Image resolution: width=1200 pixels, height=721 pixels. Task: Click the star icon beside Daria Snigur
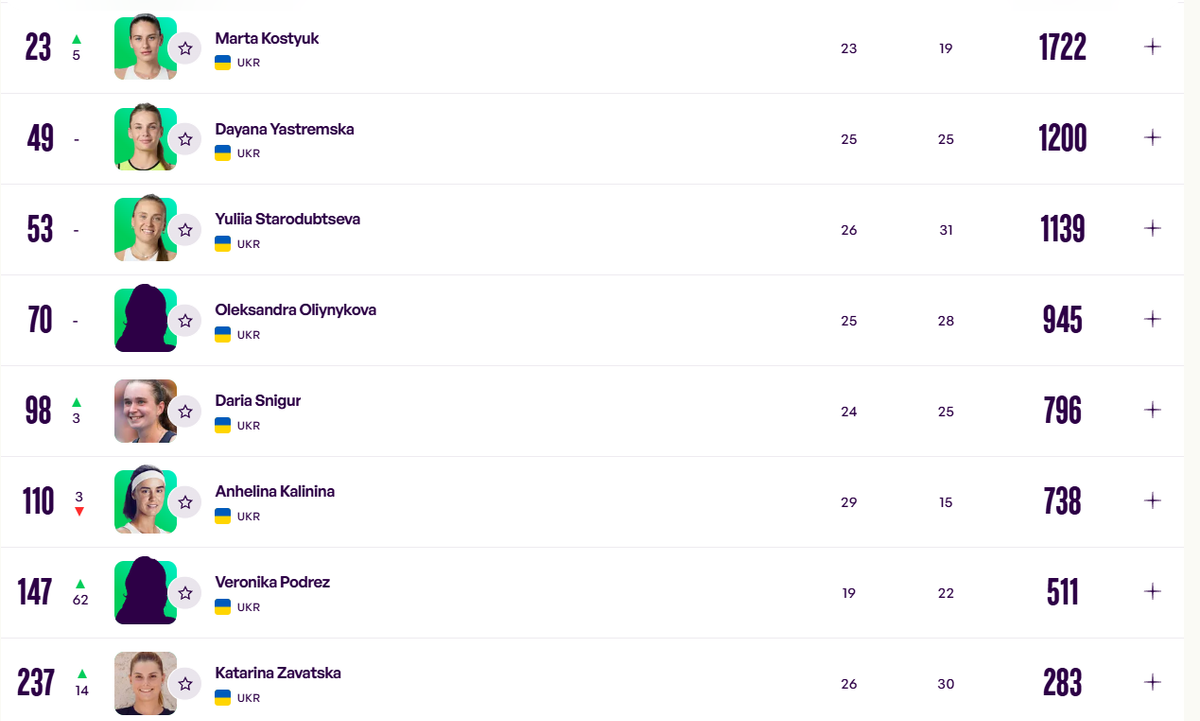tap(185, 411)
